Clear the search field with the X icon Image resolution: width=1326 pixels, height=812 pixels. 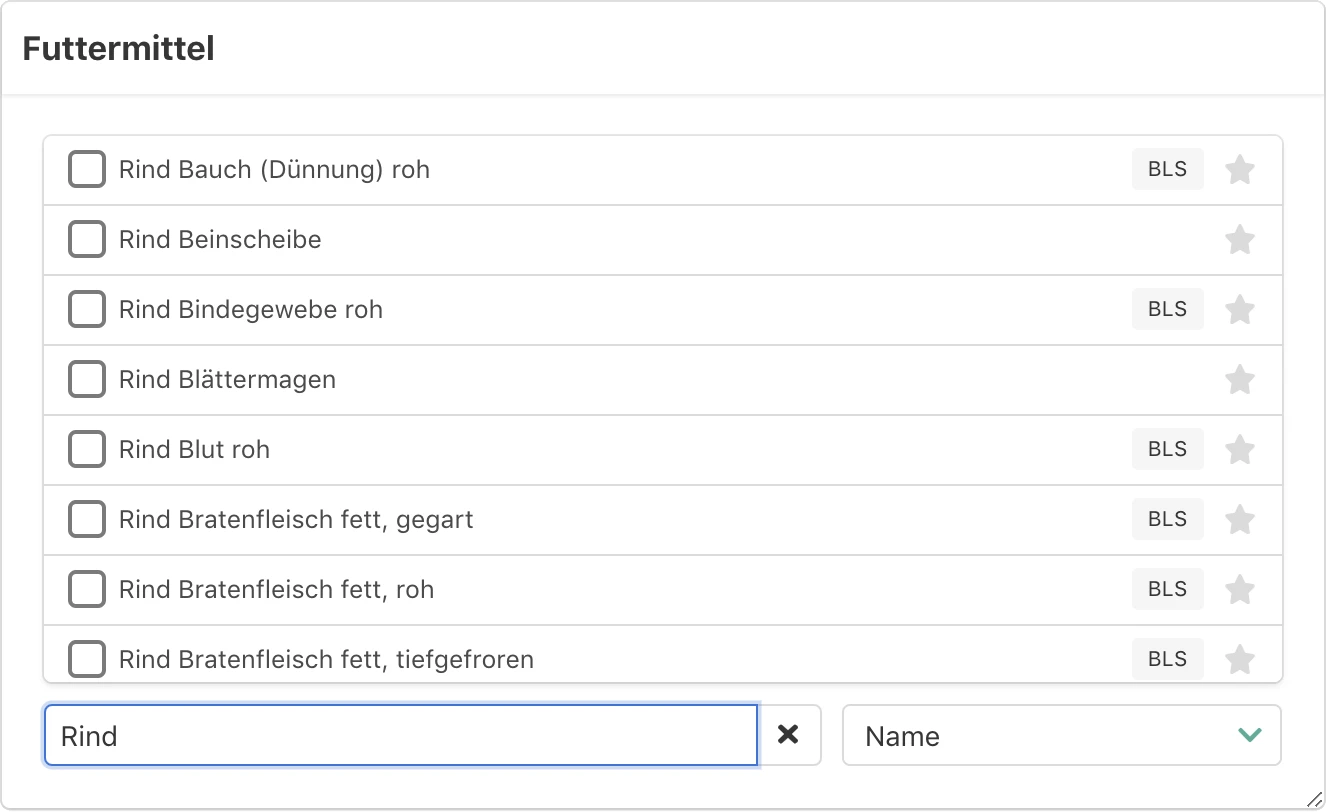[789, 735]
